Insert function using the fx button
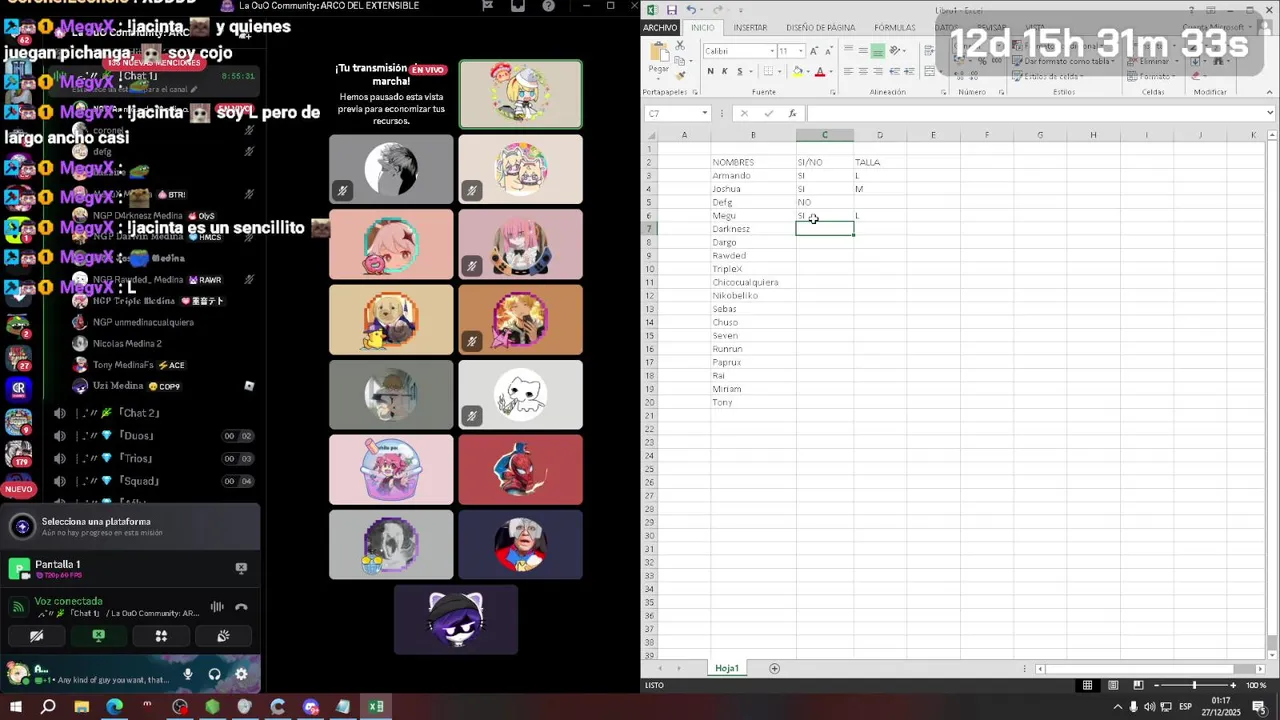Image resolution: width=1280 pixels, height=720 pixels. [792, 113]
